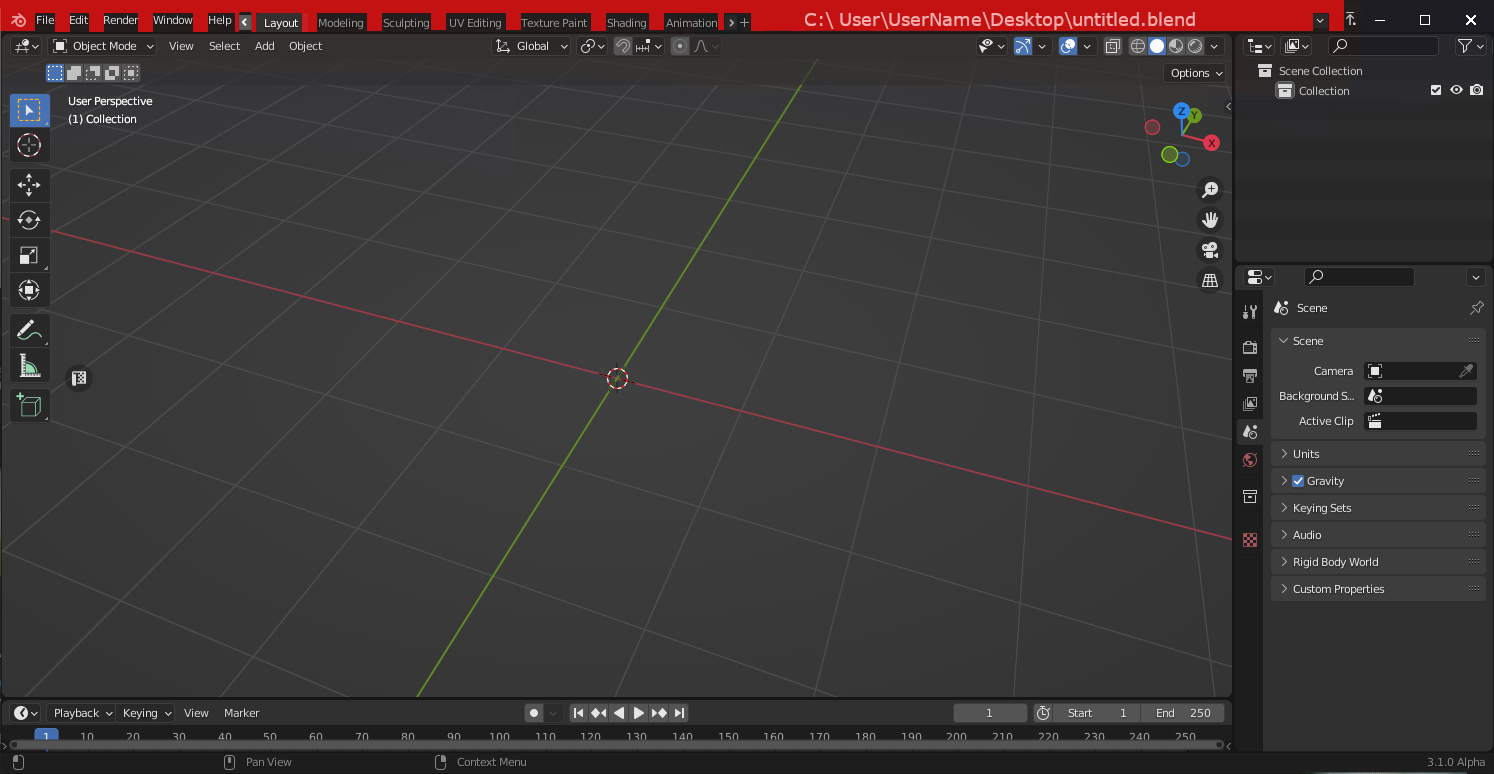Open the World properties tab
Screen dimensions: 1494x774
[1250, 460]
